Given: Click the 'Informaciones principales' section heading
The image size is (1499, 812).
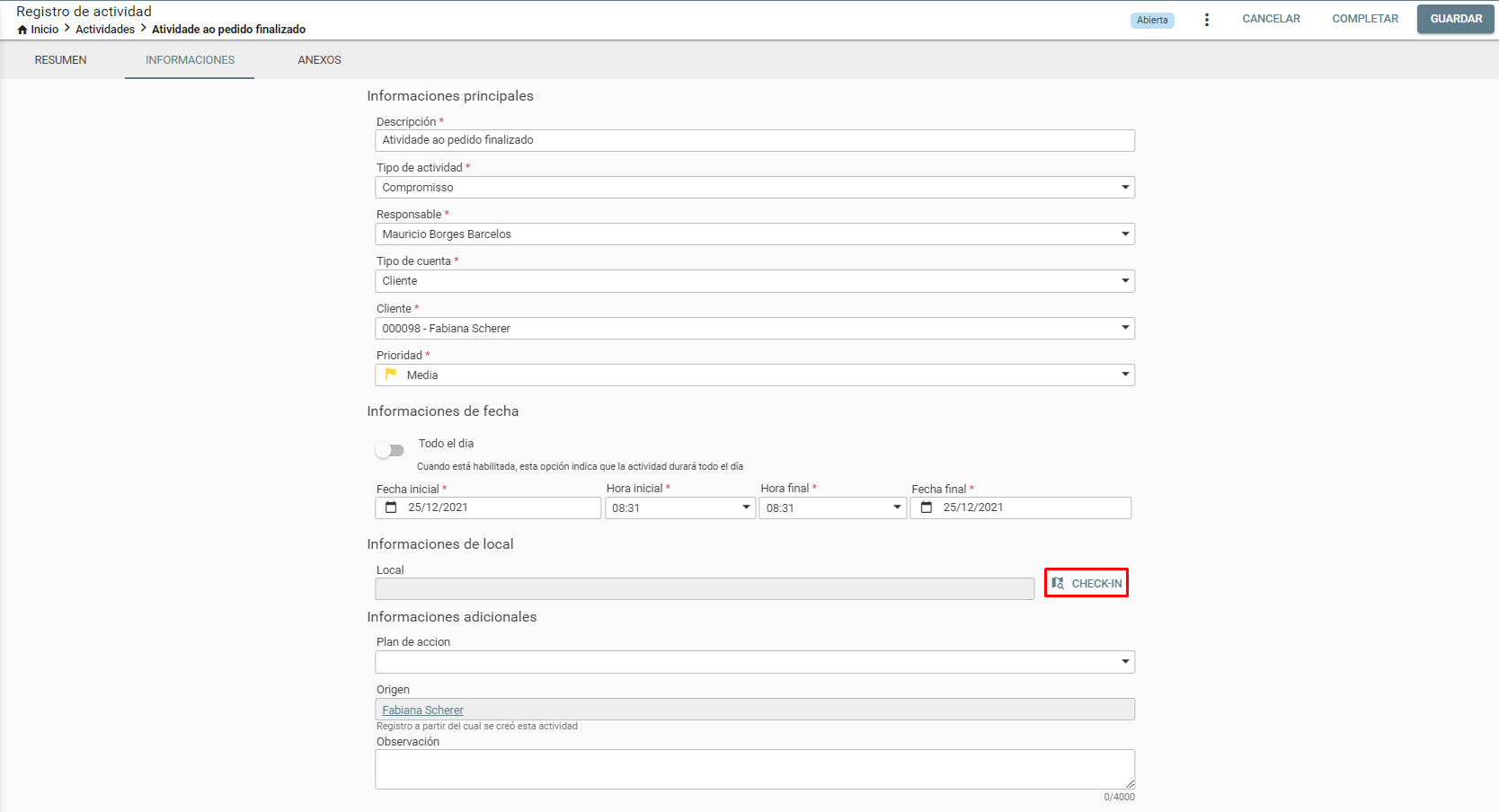Looking at the screenshot, I should click(450, 96).
